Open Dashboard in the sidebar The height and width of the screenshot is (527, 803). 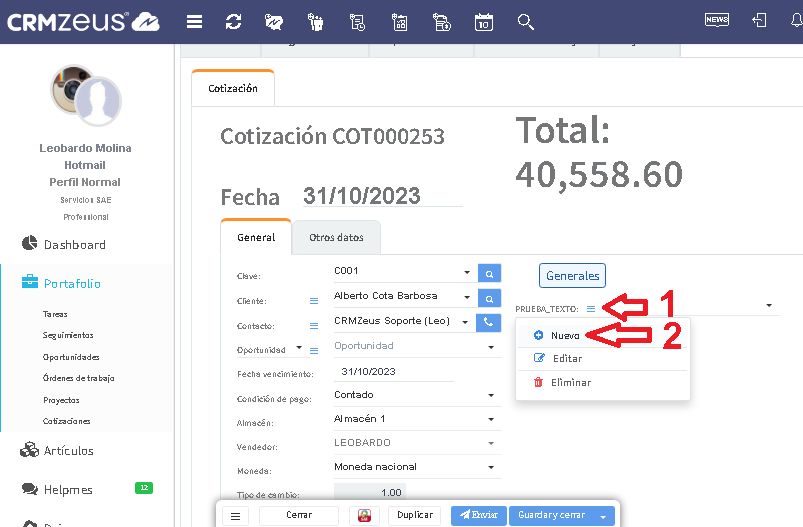(75, 245)
